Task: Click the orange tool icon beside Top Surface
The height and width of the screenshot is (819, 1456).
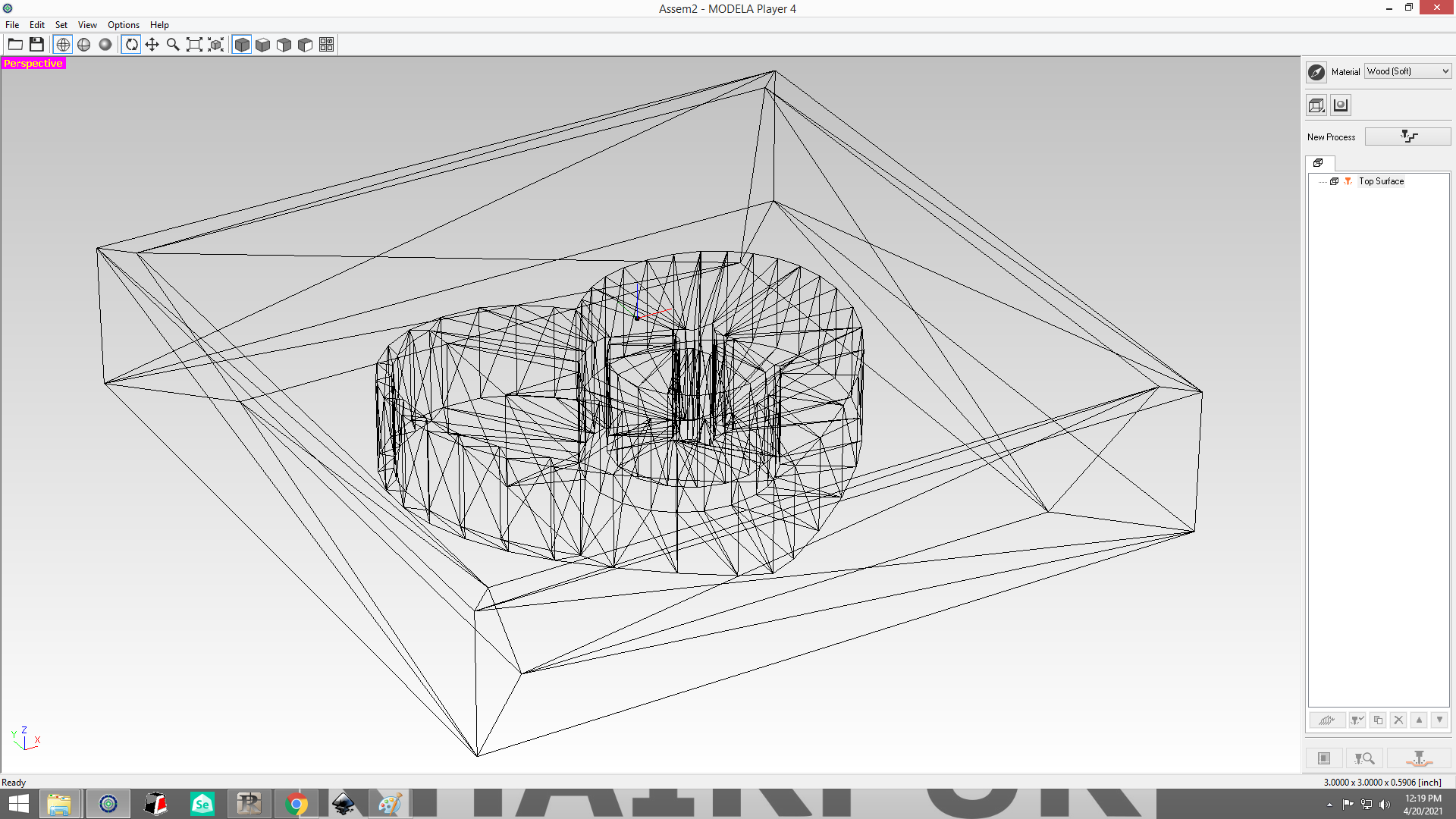Action: (x=1348, y=181)
